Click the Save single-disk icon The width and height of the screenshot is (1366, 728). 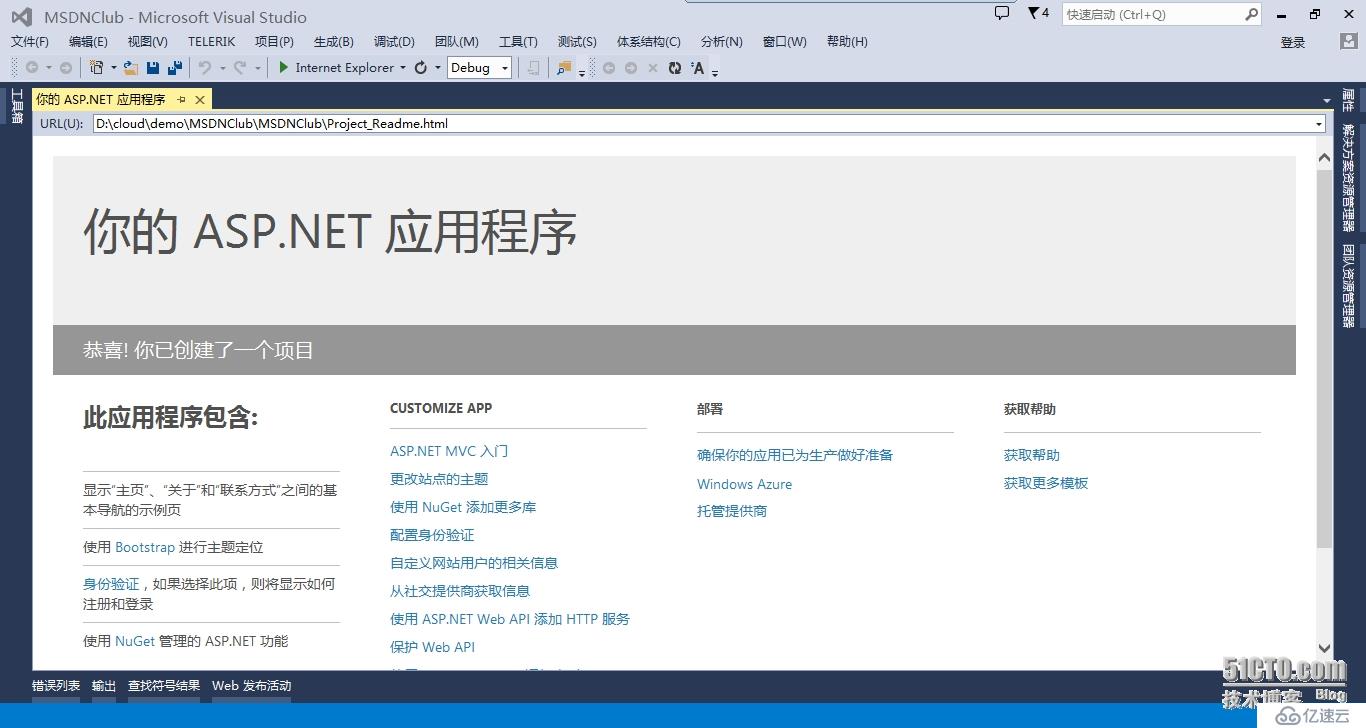tap(153, 68)
